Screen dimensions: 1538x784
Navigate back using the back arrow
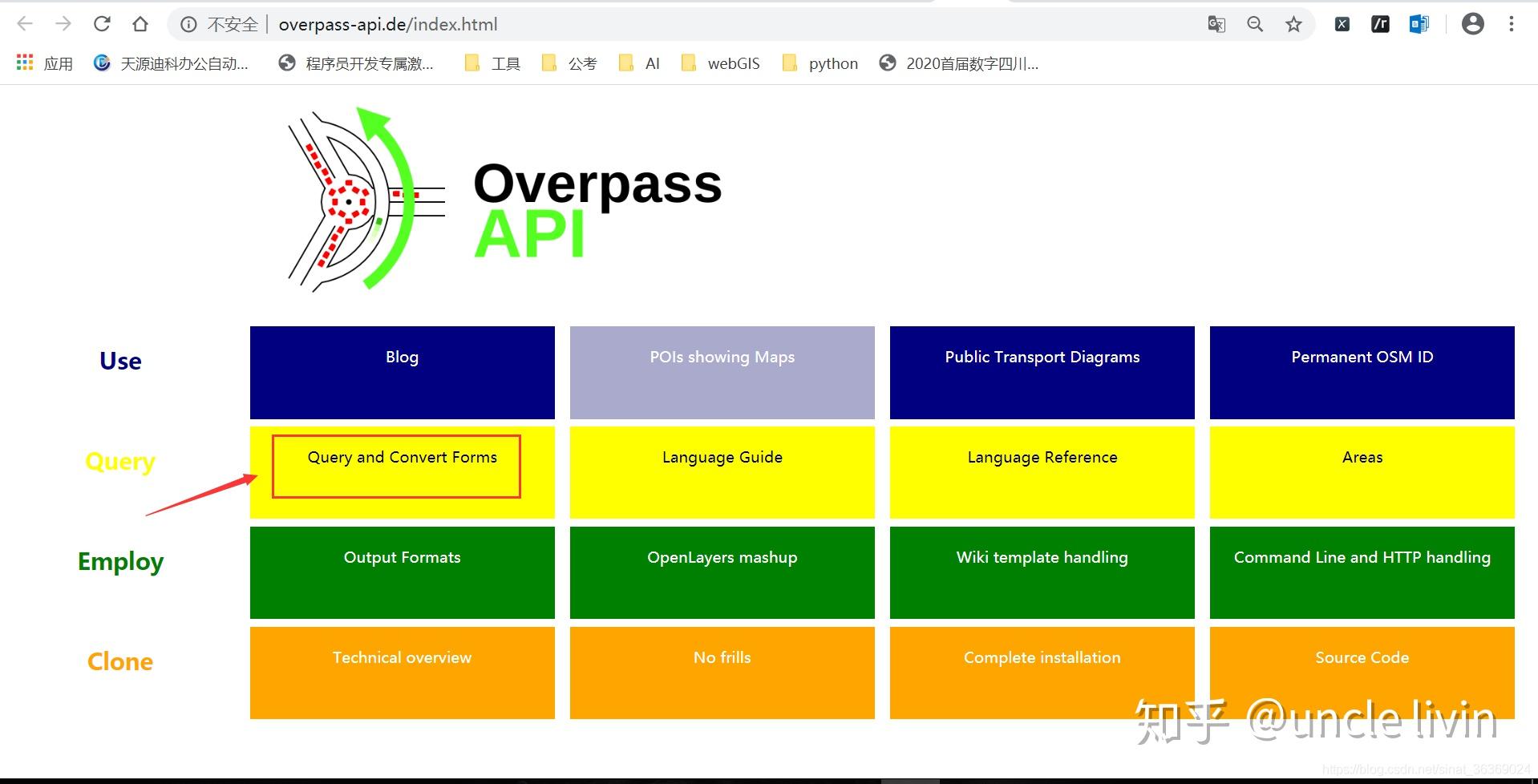[x=24, y=23]
